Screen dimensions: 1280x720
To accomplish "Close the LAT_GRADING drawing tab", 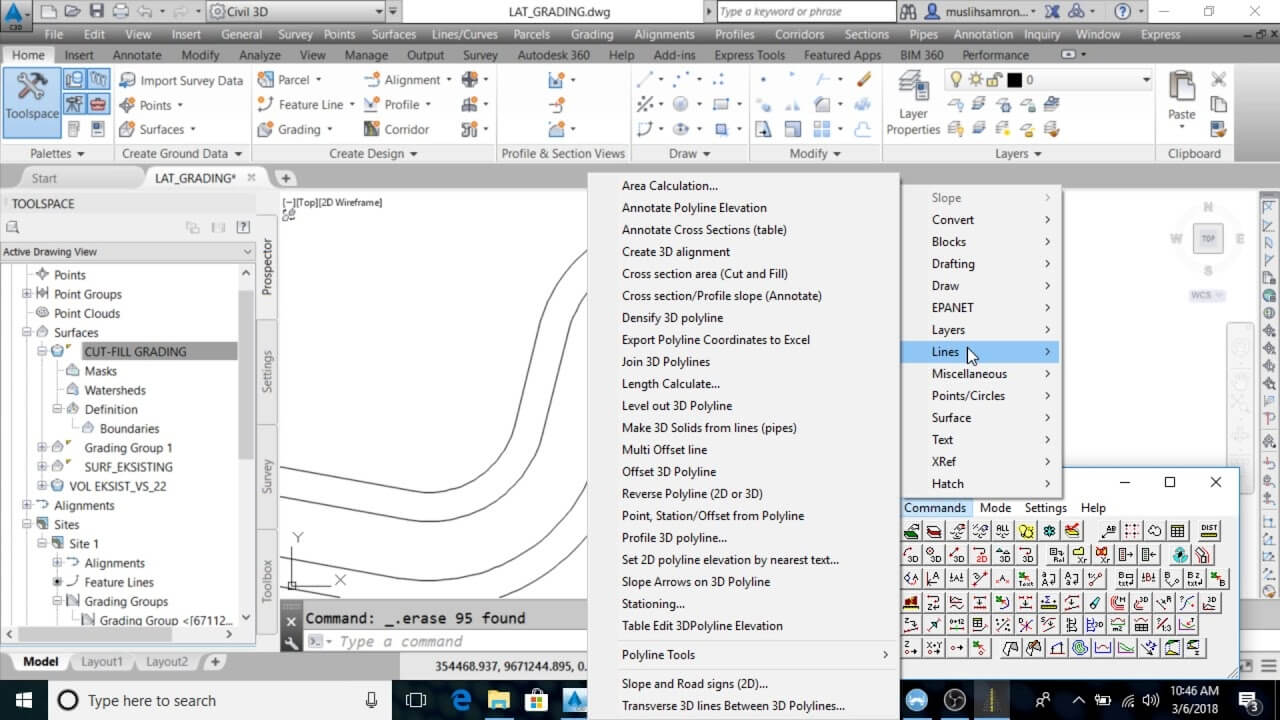I will 251,177.
